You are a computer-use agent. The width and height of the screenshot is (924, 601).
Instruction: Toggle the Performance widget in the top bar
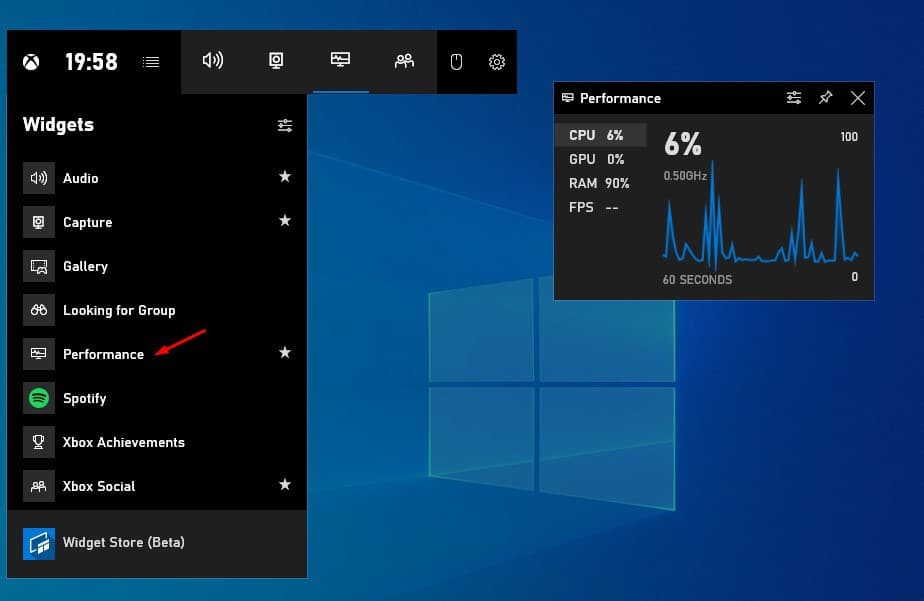click(x=341, y=60)
